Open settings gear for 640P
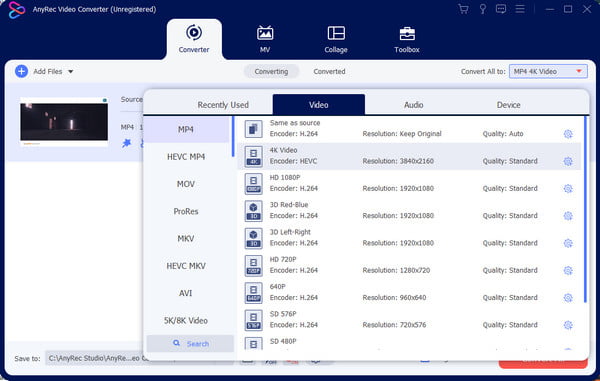Image resolution: width=600 pixels, height=381 pixels. [568, 298]
